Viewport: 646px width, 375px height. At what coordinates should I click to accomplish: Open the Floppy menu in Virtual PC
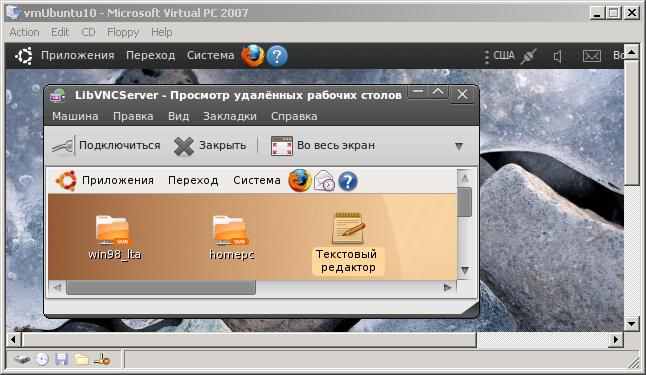click(x=123, y=32)
